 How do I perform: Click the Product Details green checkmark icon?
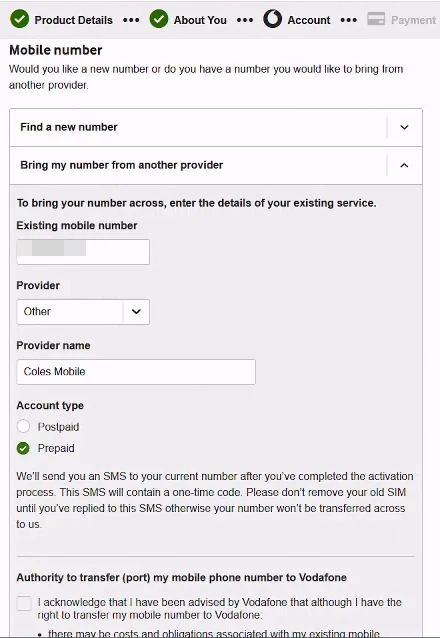[20, 19]
